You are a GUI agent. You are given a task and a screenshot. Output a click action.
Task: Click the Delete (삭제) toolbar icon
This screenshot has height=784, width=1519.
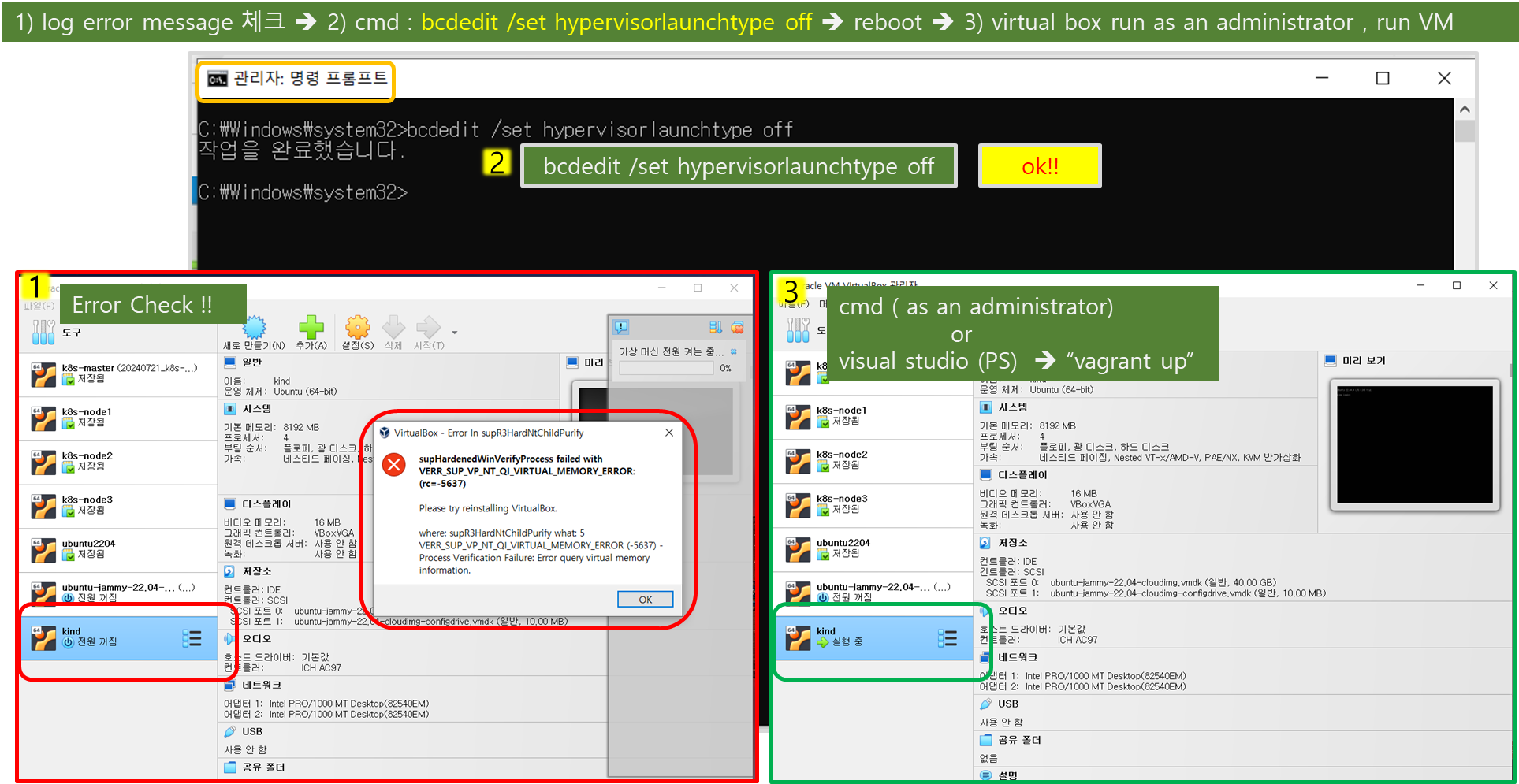tap(393, 333)
